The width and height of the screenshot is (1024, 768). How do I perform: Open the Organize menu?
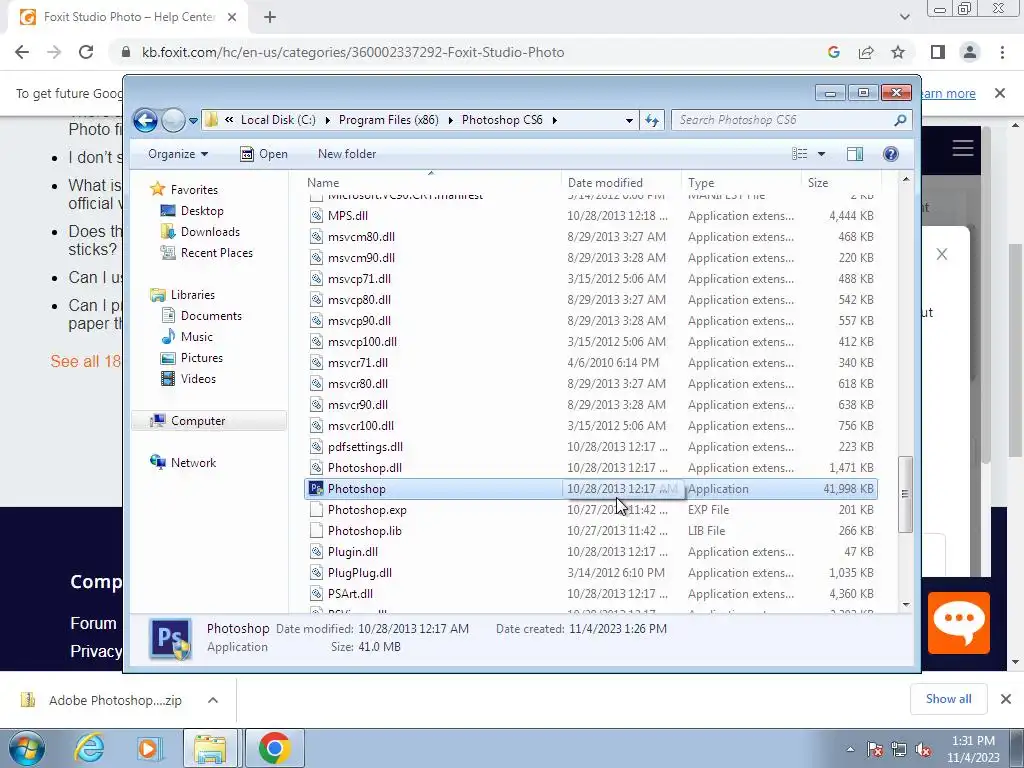tap(178, 154)
